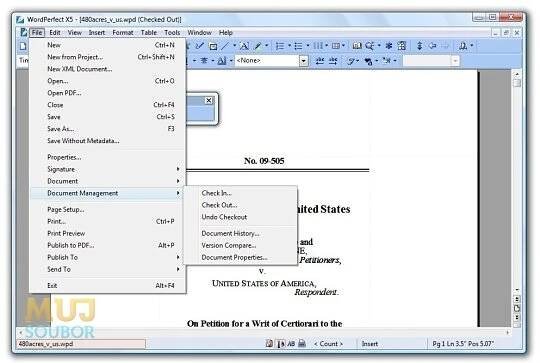540x363 pixels.
Task: Click the vertical scrollbar down arrow
Action: [x=517, y=290]
